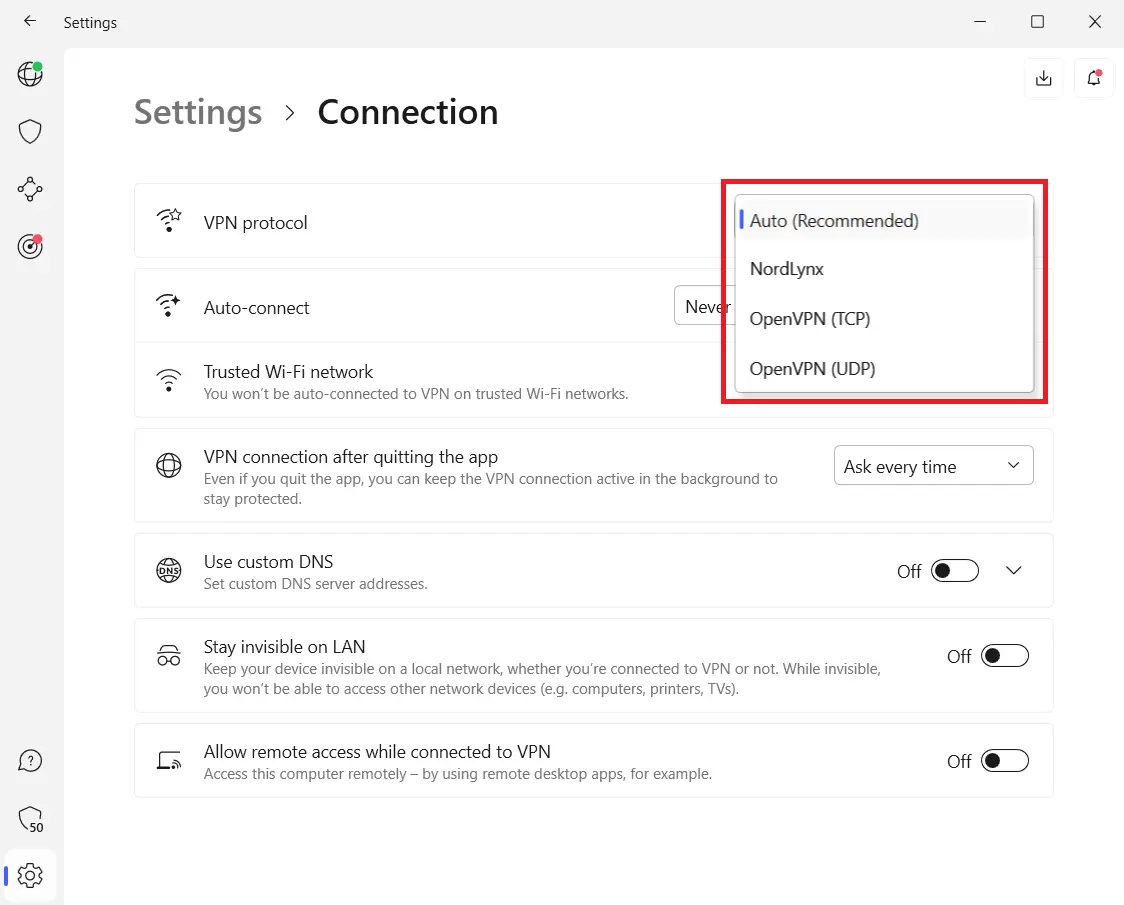Image resolution: width=1124 pixels, height=905 pixels.
Task: Maximize the Settings window
Action: [x=1037, y=22]
